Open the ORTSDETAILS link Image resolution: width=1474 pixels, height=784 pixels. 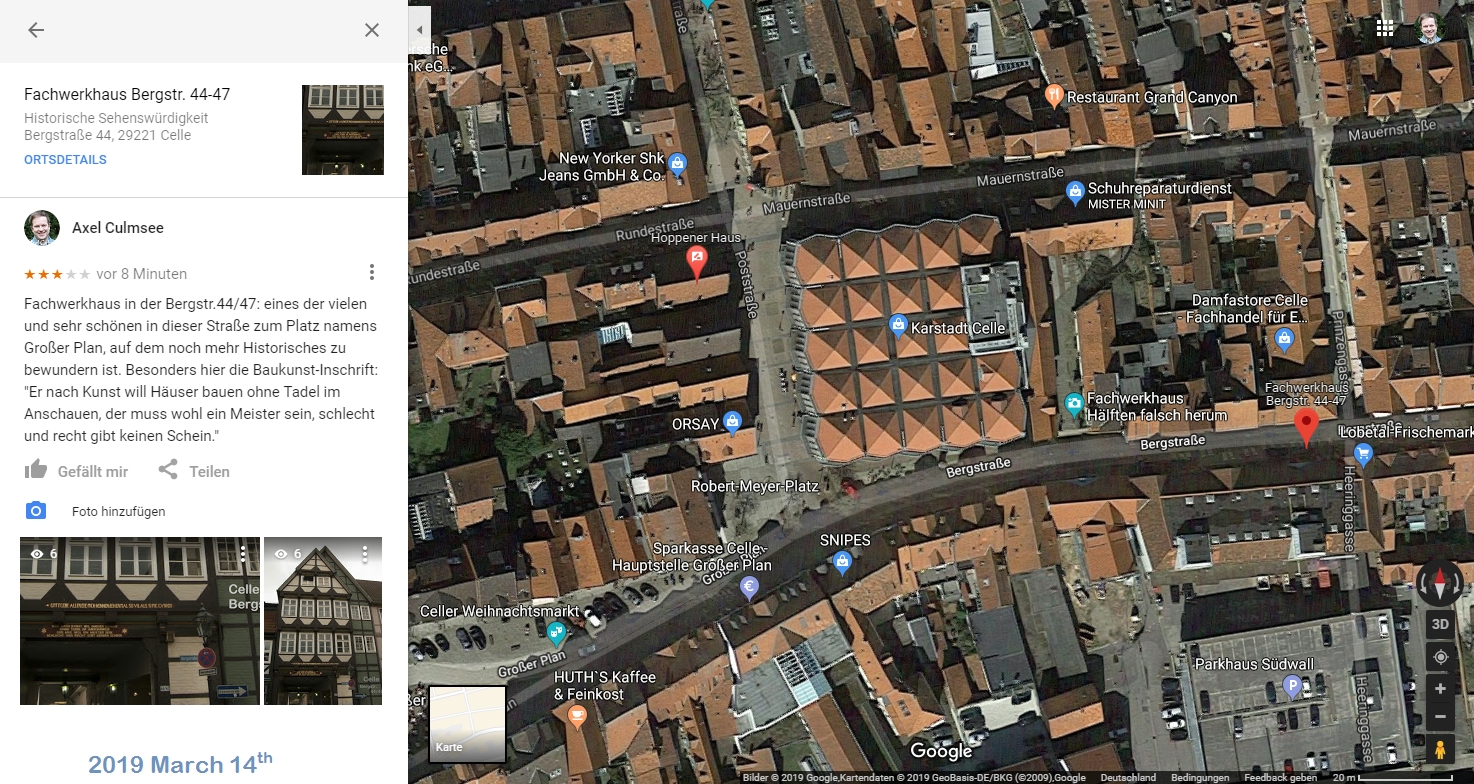[x=65, y=160]
